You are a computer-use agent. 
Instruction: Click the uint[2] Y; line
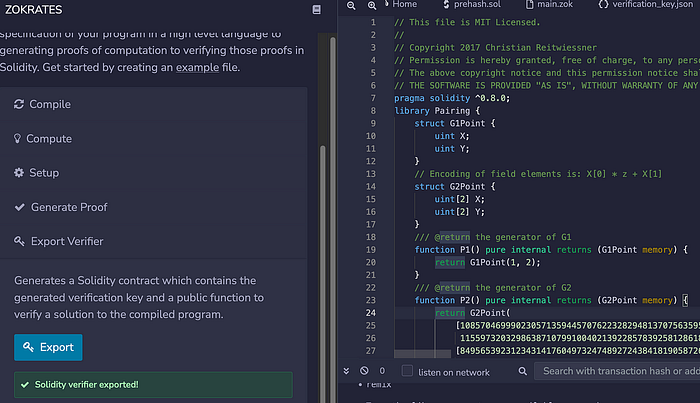click(459, 212)
